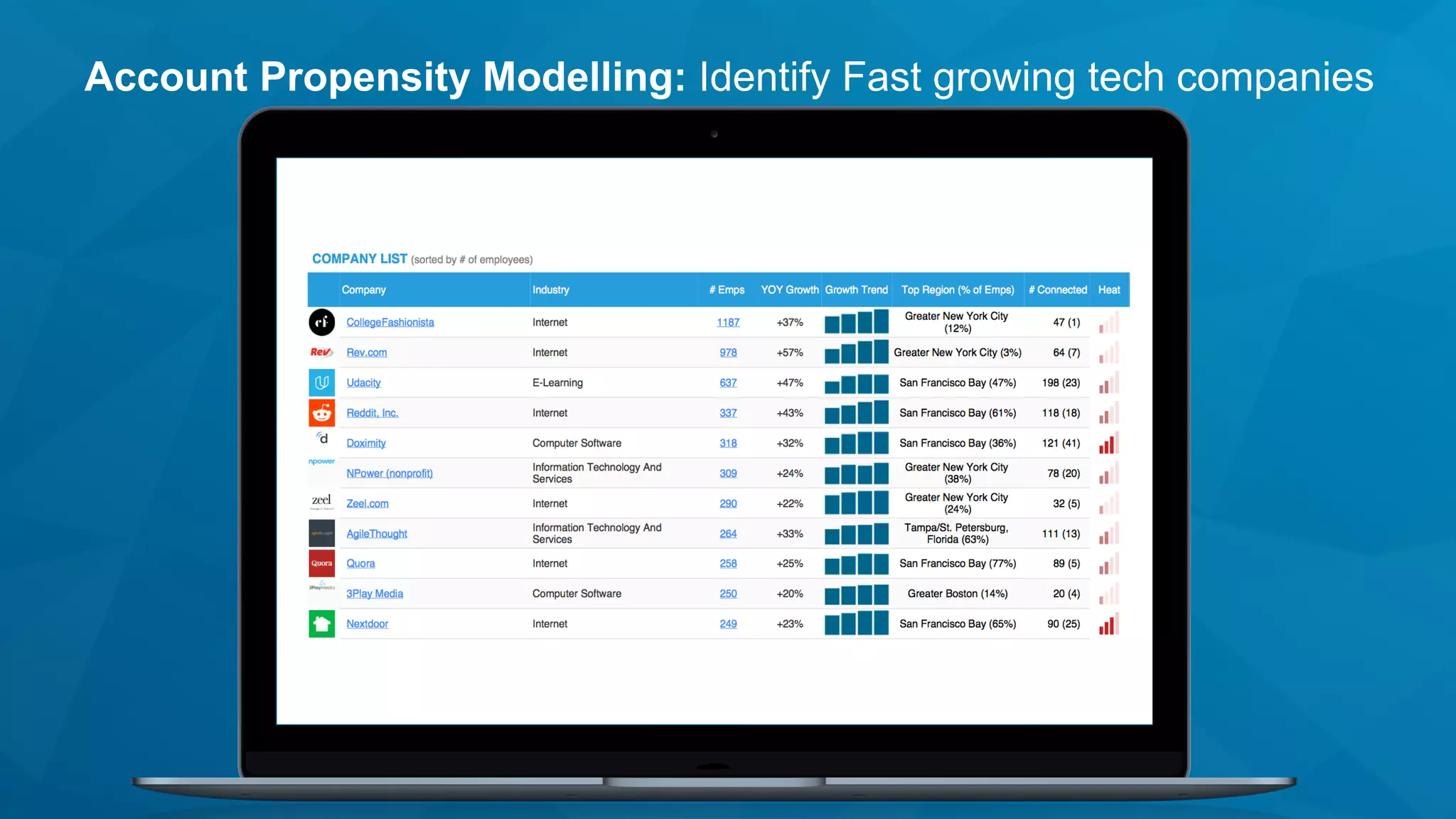Click the heat indicator for CollegeFashionista

click(1108, 322)
